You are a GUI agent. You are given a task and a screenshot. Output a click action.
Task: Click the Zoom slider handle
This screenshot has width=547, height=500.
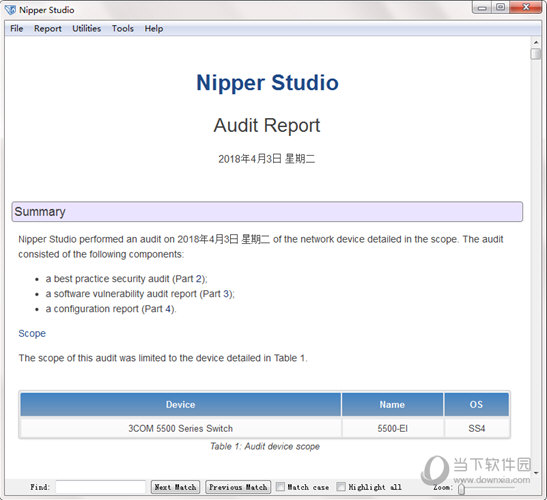coord(461,489)
